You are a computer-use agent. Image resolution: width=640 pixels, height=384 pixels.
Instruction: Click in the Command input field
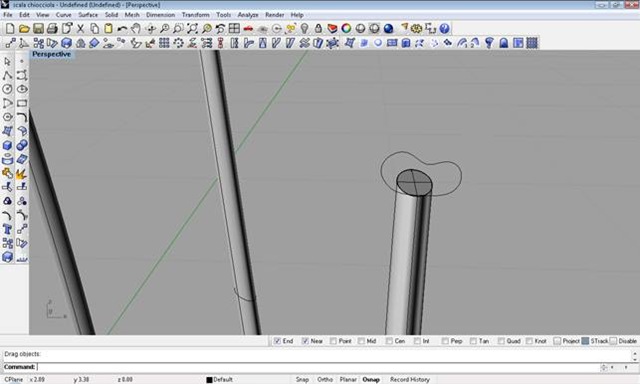[x=318, y=367]
